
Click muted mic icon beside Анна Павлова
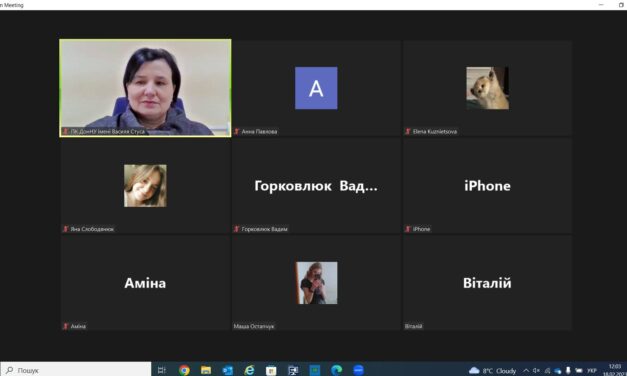click(x=237, y=131)
